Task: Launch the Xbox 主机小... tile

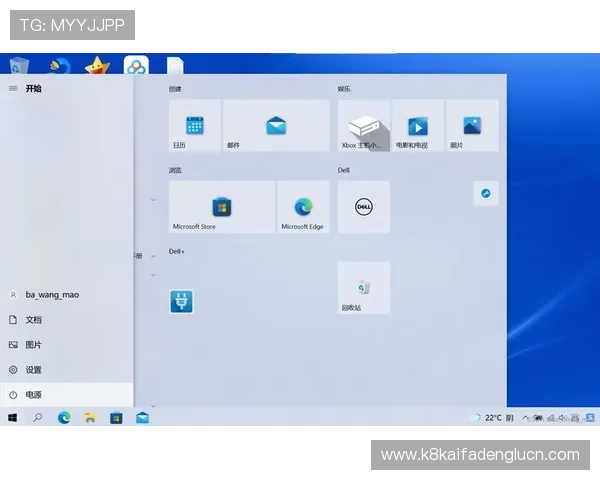Action: [364, 126]
